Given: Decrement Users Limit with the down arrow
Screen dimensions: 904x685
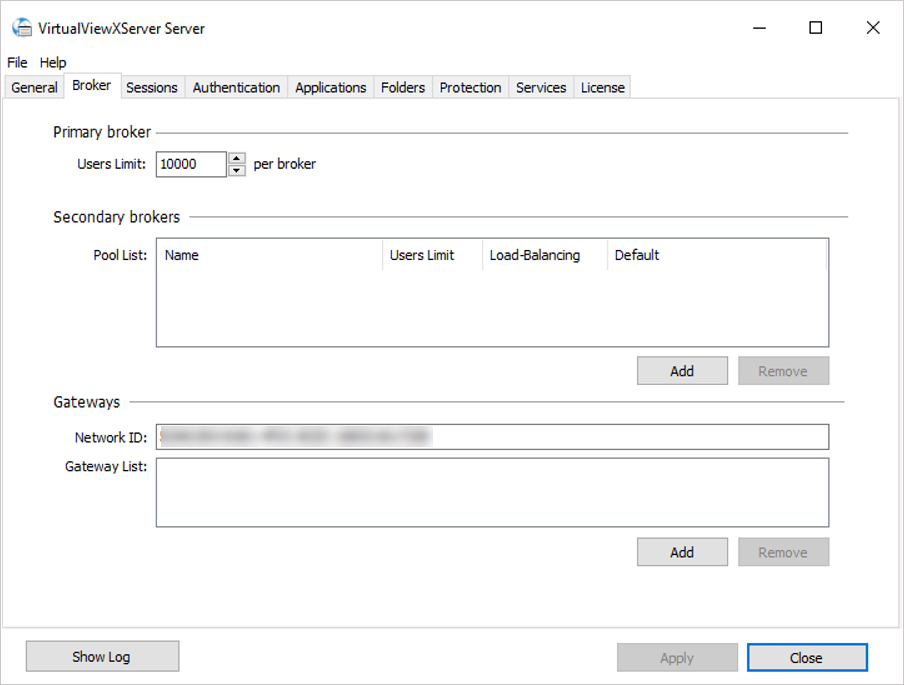Looking at the screenshot, I should click(x=236, y=169).
